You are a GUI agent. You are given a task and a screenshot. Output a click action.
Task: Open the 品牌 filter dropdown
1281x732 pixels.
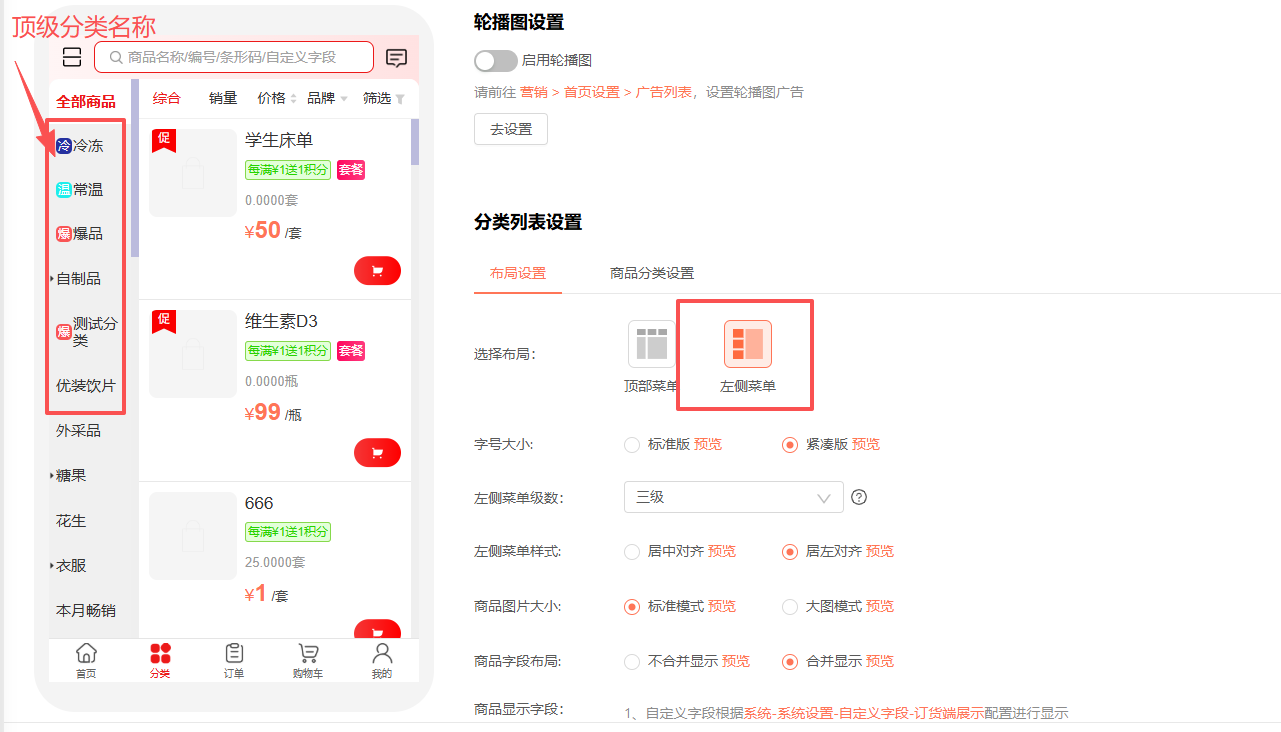[327, 98]
